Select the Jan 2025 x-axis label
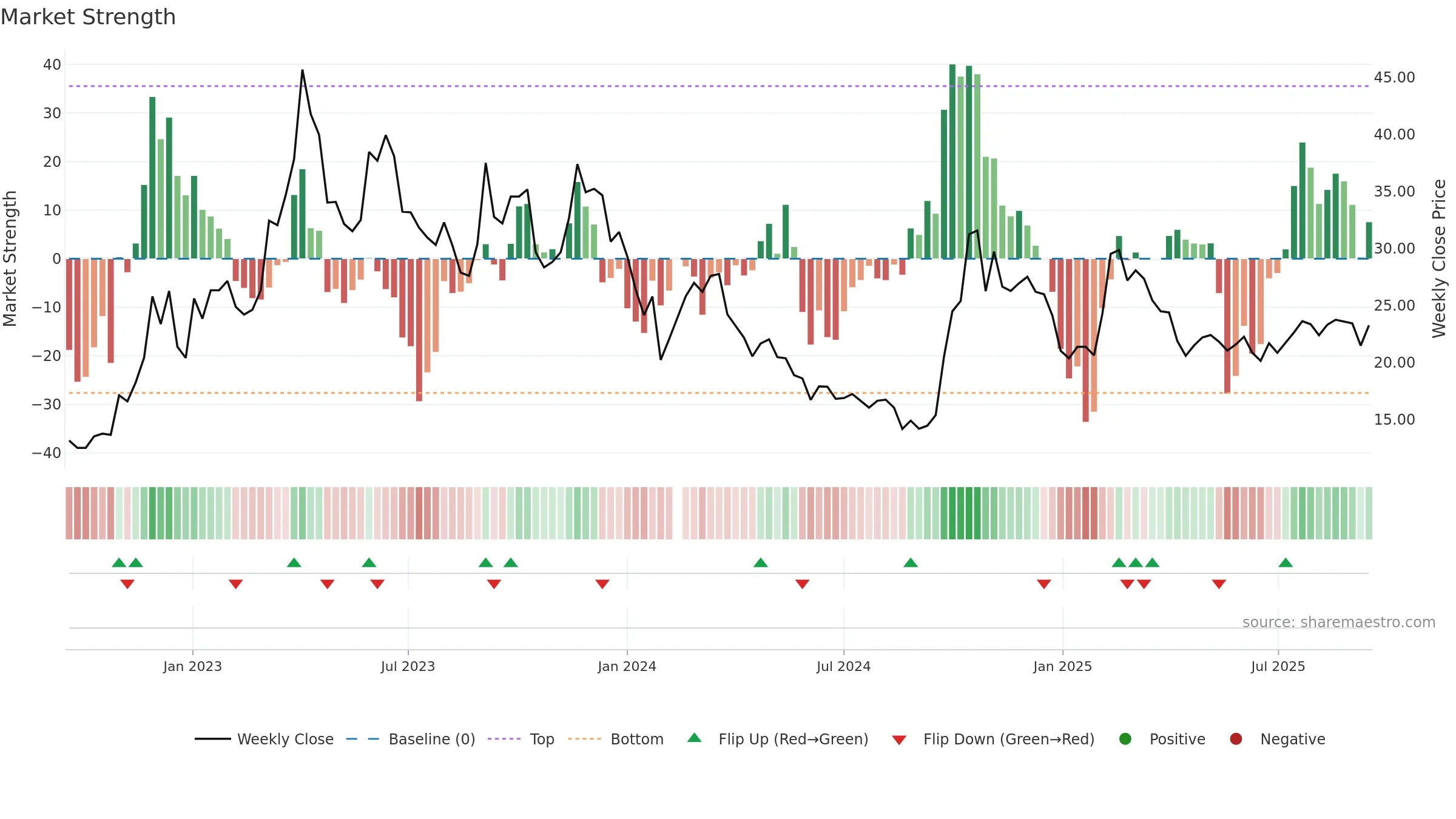 point(1062,666)
